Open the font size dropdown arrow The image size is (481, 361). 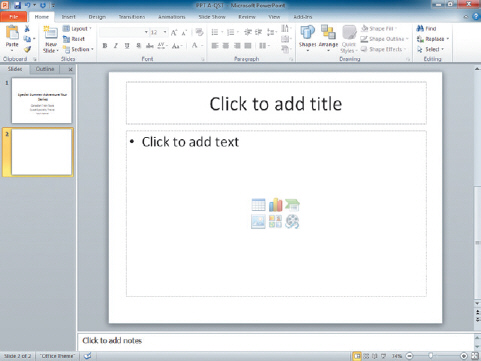165,32
